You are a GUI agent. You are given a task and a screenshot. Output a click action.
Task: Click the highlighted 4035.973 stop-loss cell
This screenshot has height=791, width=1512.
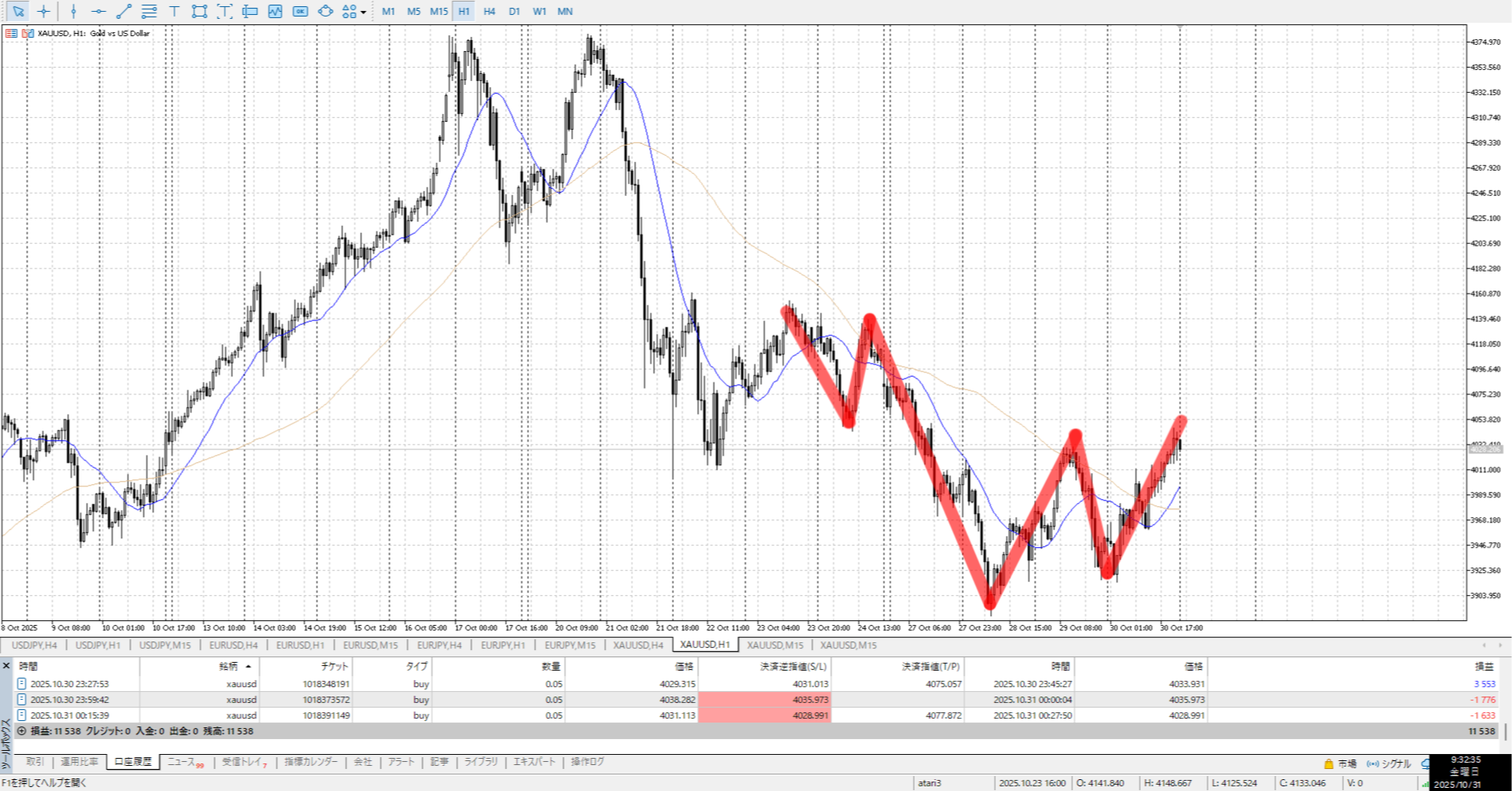pos(764,700)
